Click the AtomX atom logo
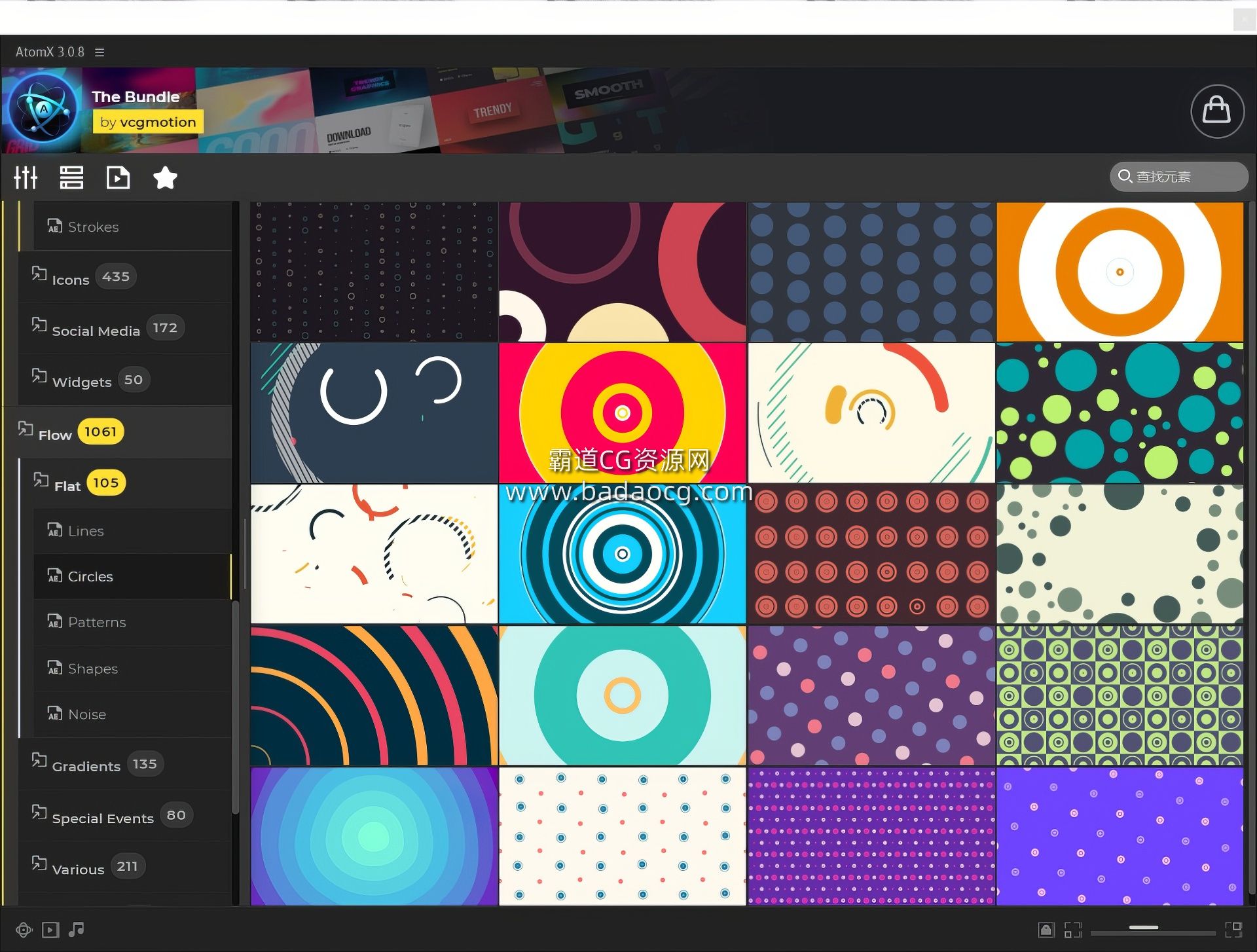This screenshot has height=952, width=1257. (44, 109)
